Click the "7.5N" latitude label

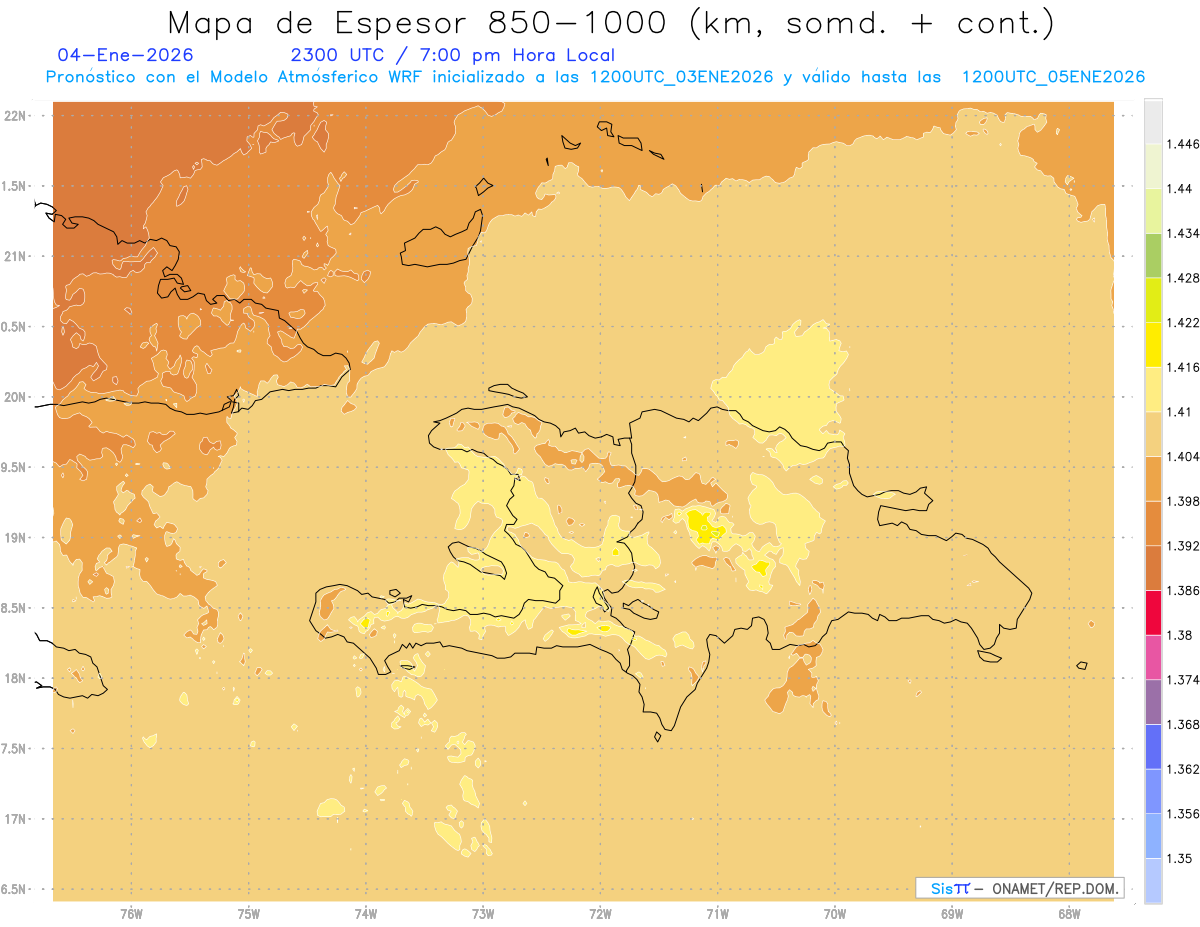(15, 749)
